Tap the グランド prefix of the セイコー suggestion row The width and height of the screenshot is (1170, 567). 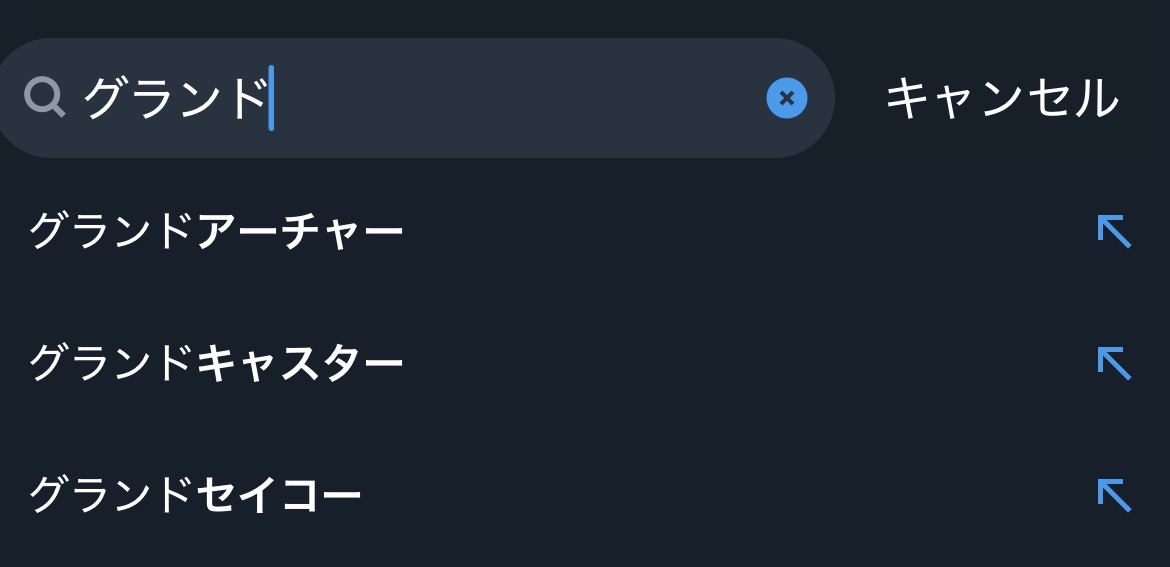click(111, 495)
